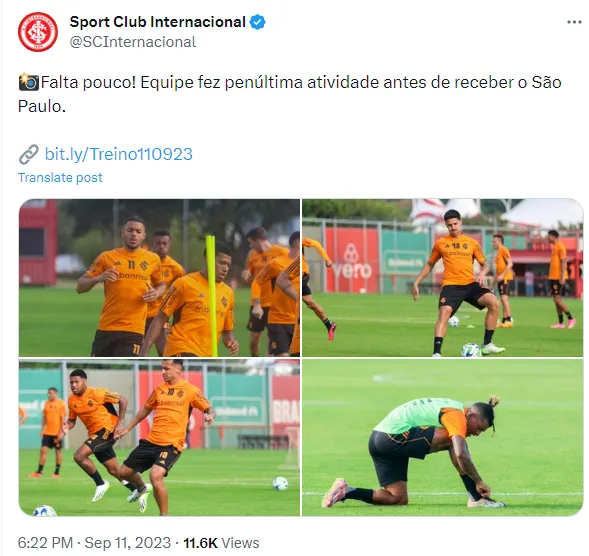Click the camera flash emoji in post
Viewport: 589px width, 556px height.
tap(28, 82)
